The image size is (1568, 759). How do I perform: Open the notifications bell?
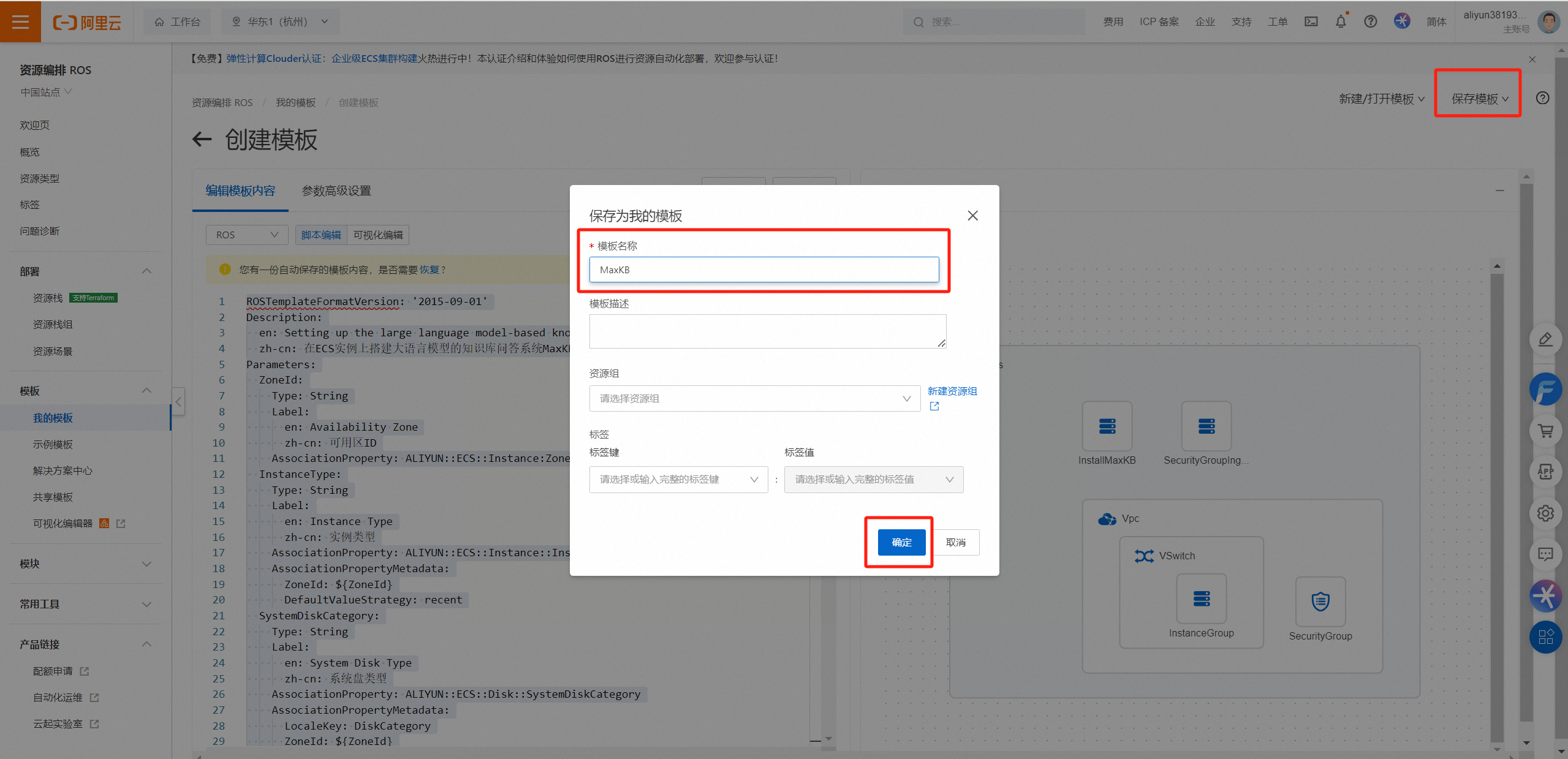click(1341, 21)
